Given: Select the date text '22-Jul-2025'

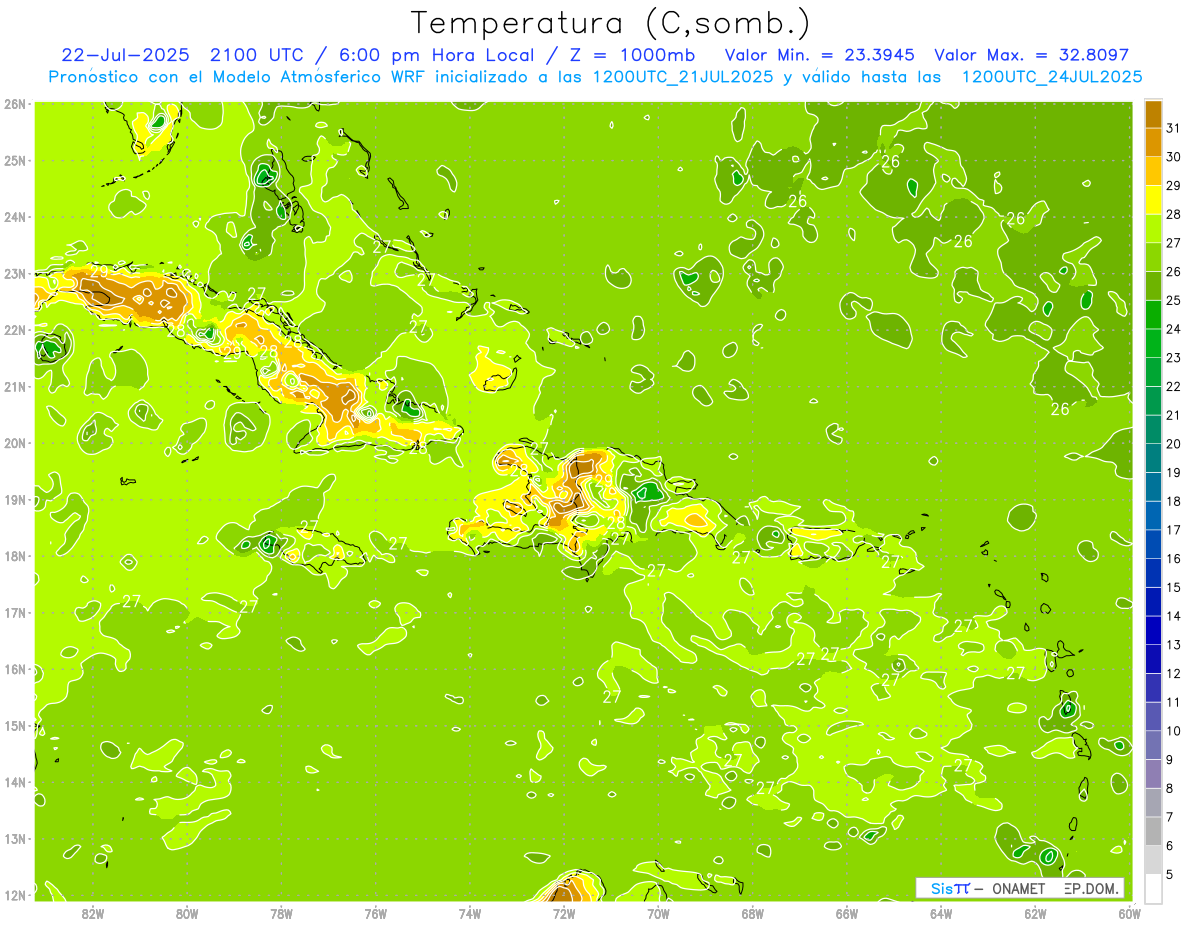Looking at the screenshot, I should [127, 55].
